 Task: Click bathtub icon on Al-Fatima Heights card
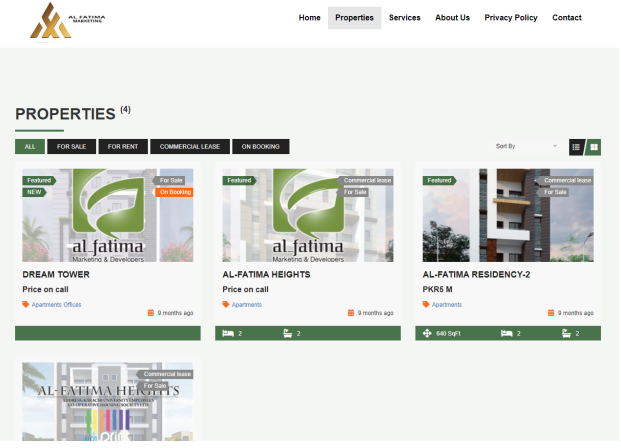pyautogui.click(x=288, y=334)
